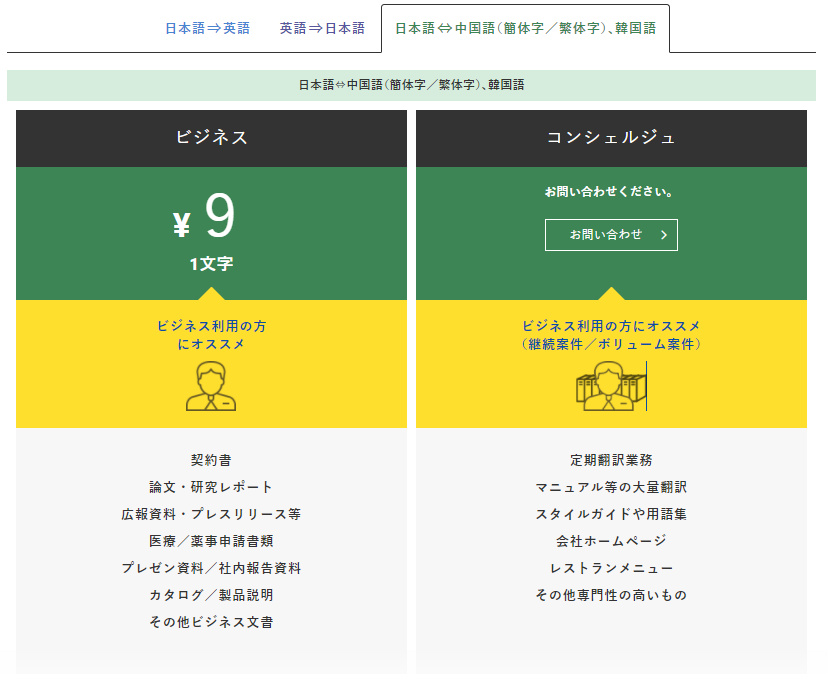Click the ¥9 price figure
Screen dimensions: 833x674
coord(204,216)
